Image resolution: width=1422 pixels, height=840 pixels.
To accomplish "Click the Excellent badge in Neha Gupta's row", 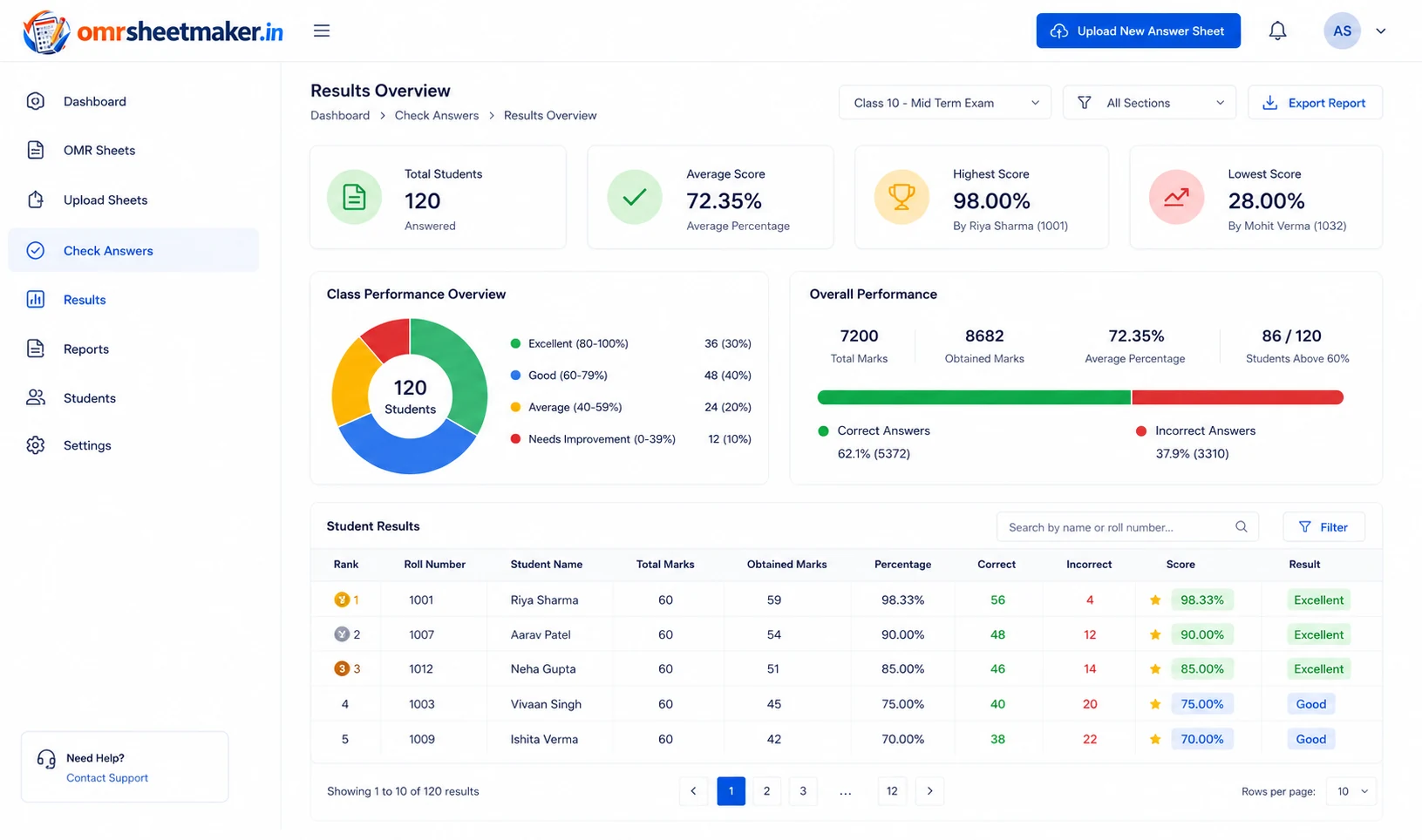I will click(x=1318, y=669).
